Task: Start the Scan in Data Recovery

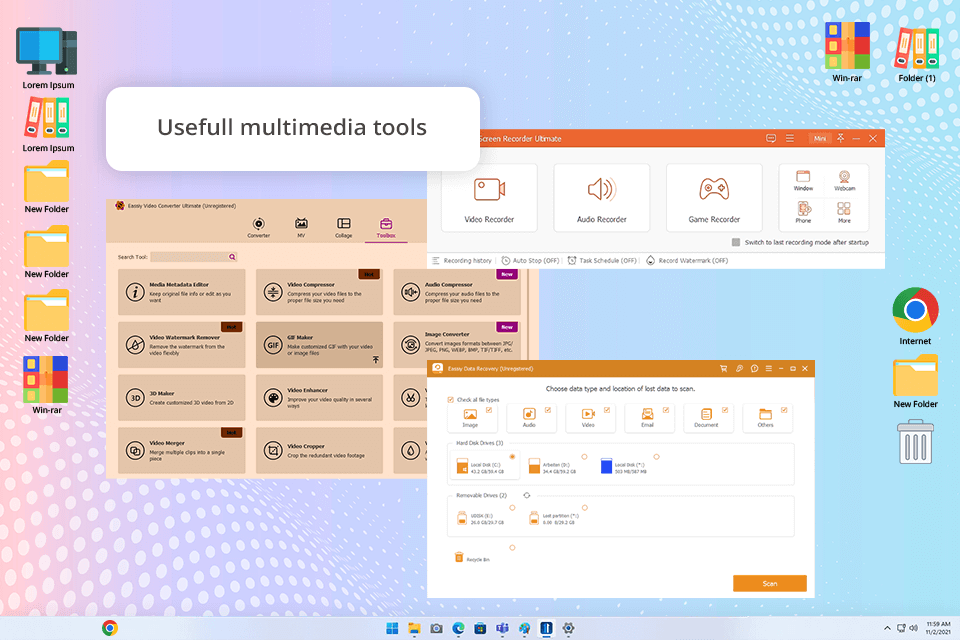Action: click(770, 583)
